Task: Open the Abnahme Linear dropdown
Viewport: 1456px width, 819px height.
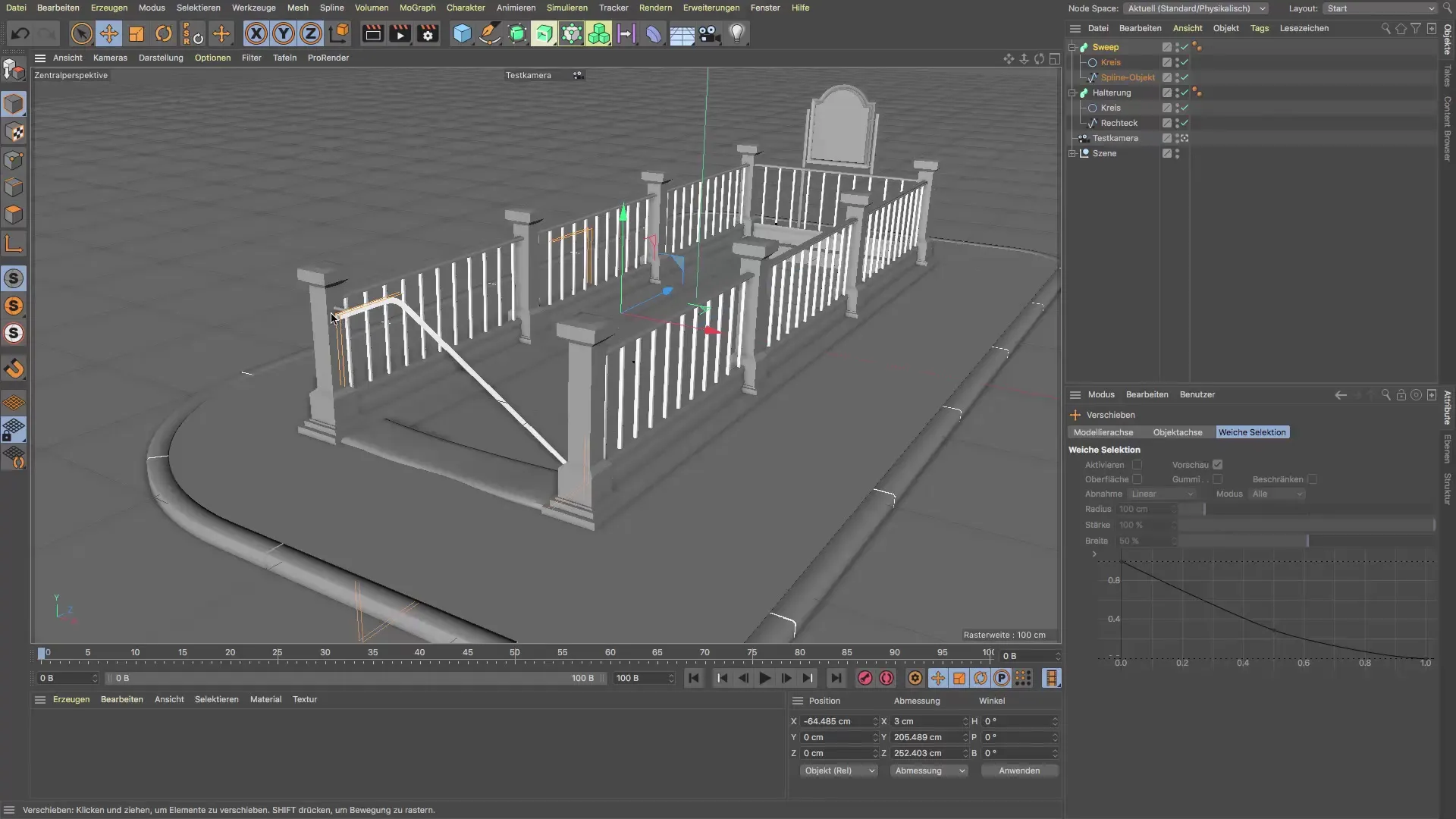Action: (x=1161, y=494)
